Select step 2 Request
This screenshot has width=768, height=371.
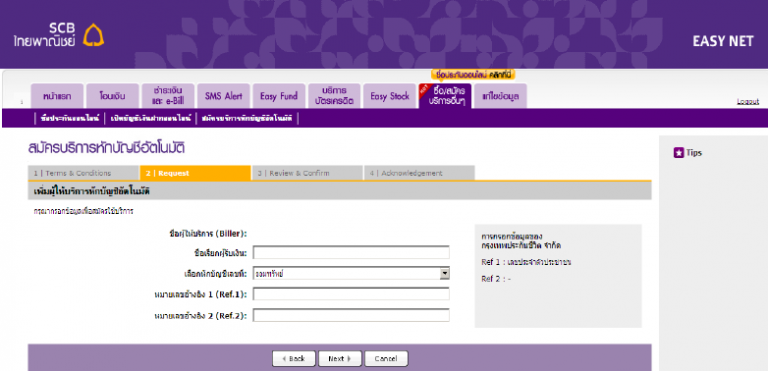point(195,173)
